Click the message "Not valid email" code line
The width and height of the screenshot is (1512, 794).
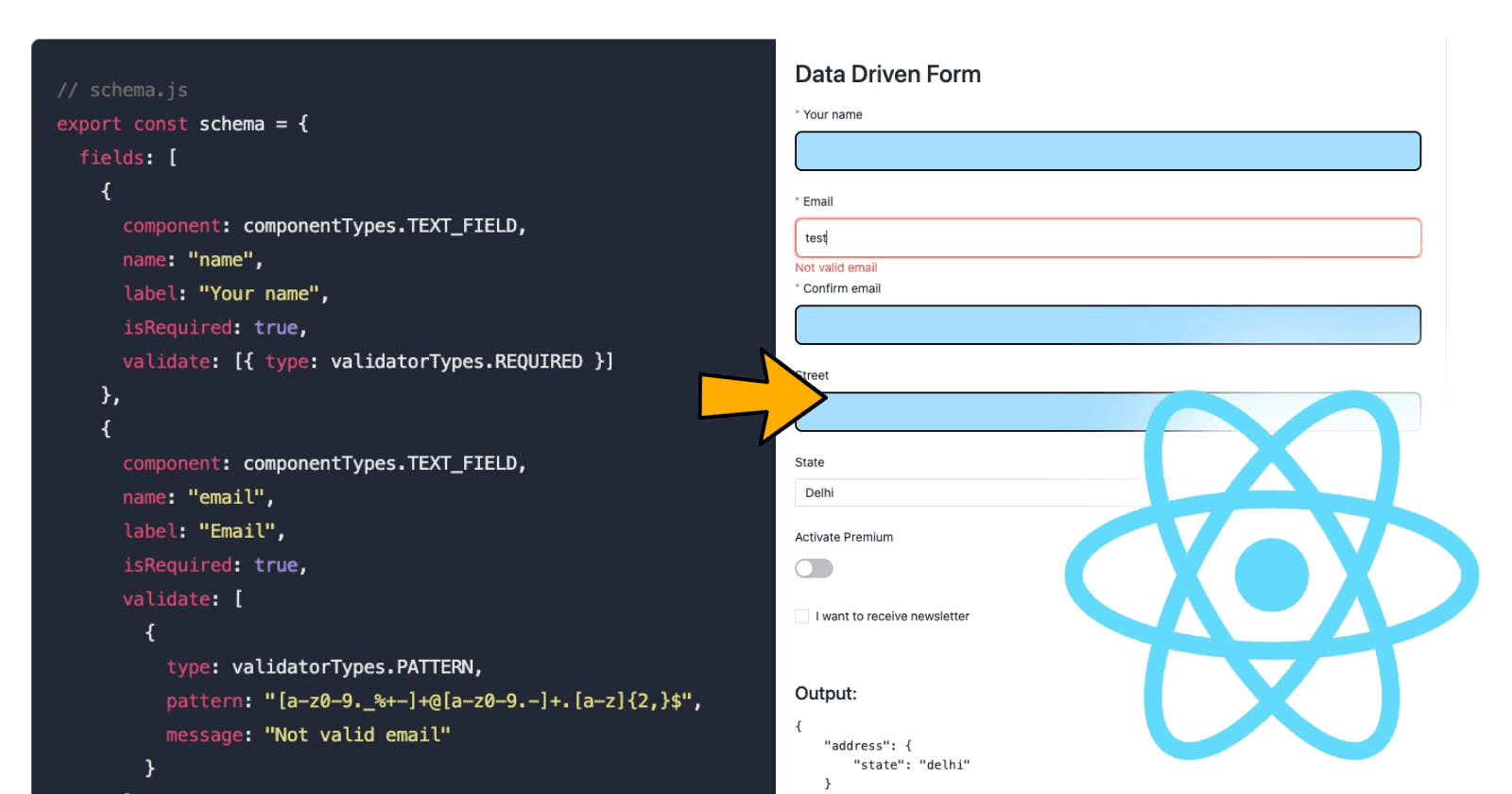[308, 734]
